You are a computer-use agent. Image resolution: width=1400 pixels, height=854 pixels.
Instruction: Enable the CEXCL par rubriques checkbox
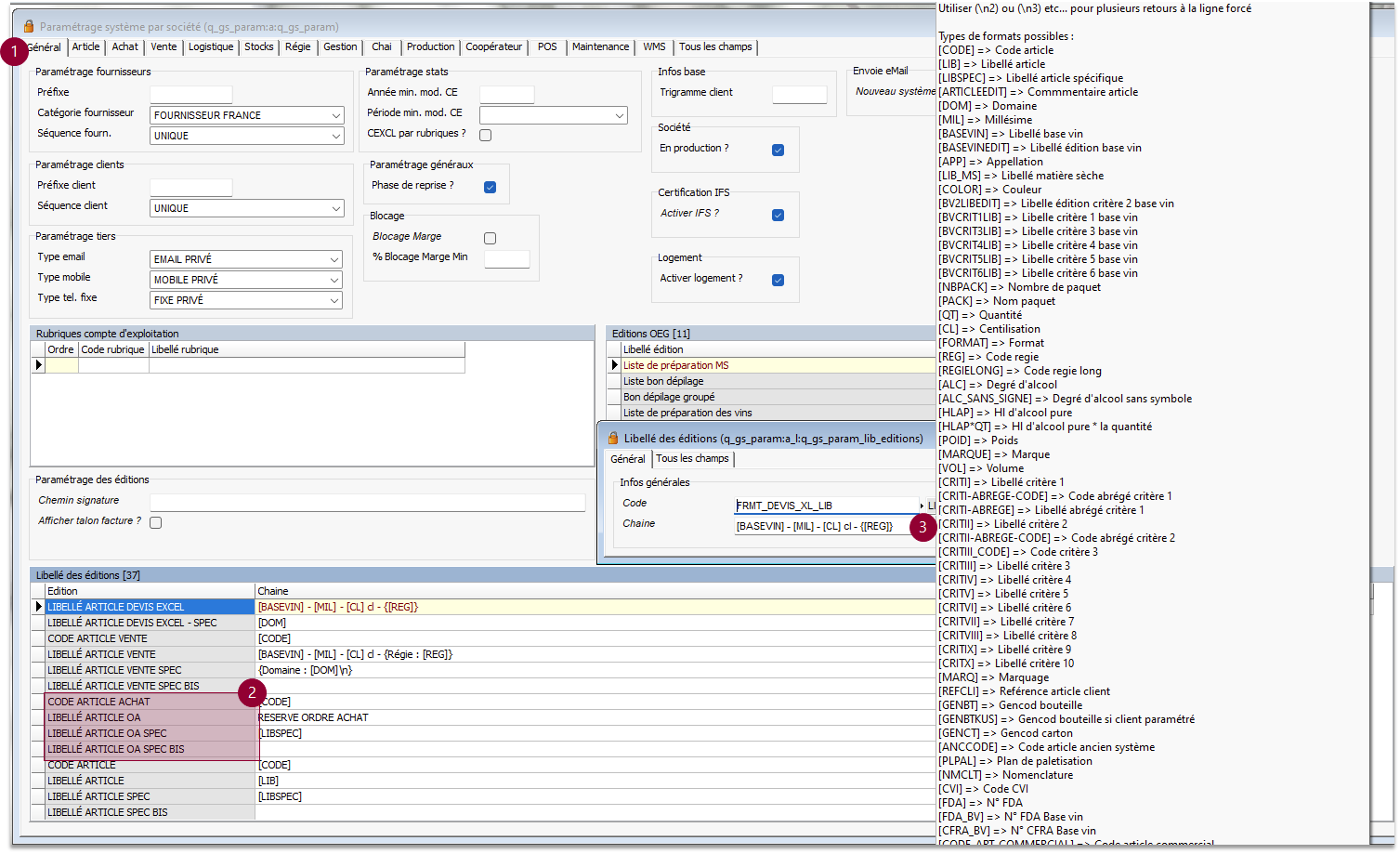pyautogui.click(x=485, y=135)
